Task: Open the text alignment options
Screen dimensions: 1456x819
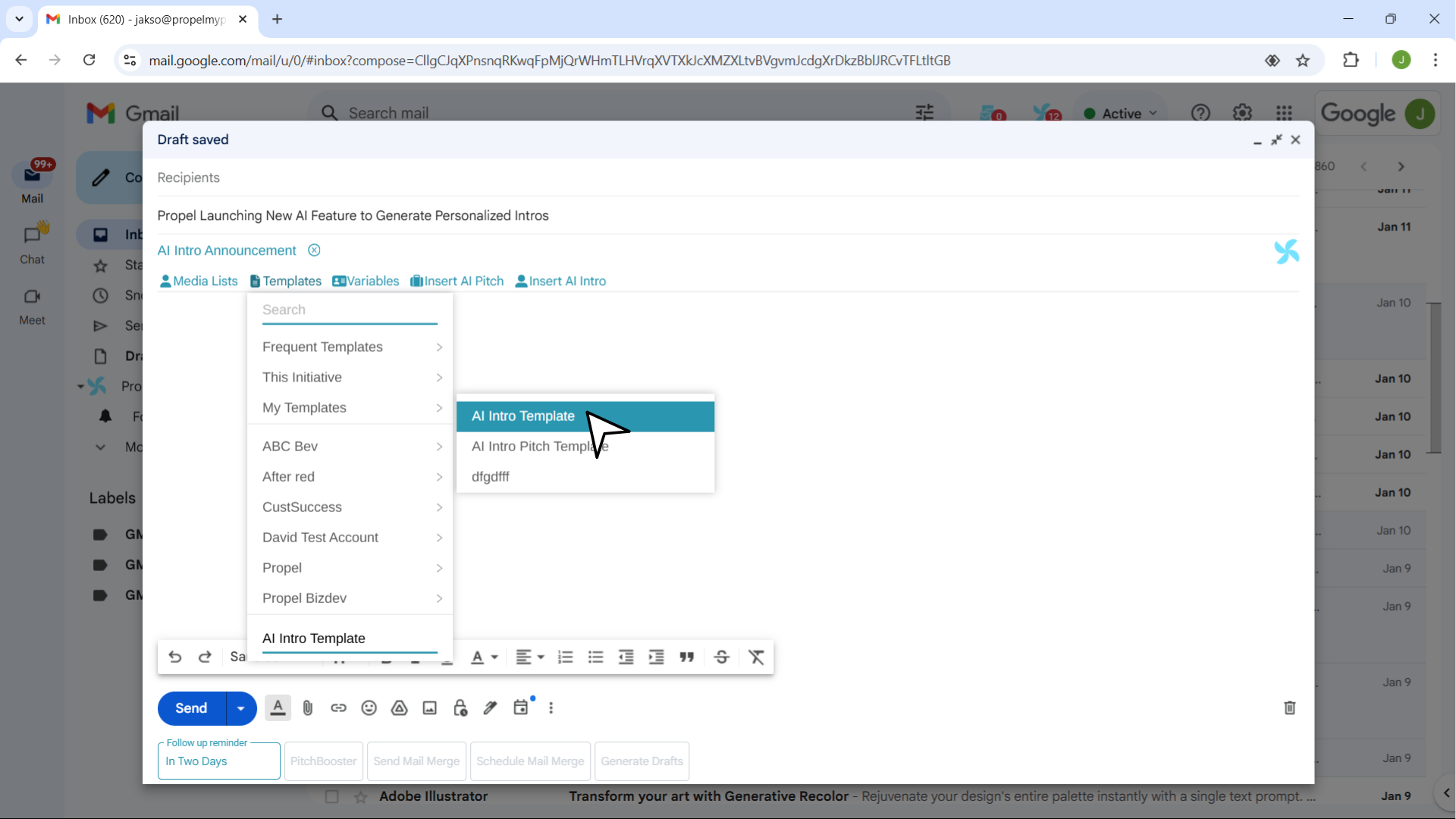Action: [x=529, y=657]
